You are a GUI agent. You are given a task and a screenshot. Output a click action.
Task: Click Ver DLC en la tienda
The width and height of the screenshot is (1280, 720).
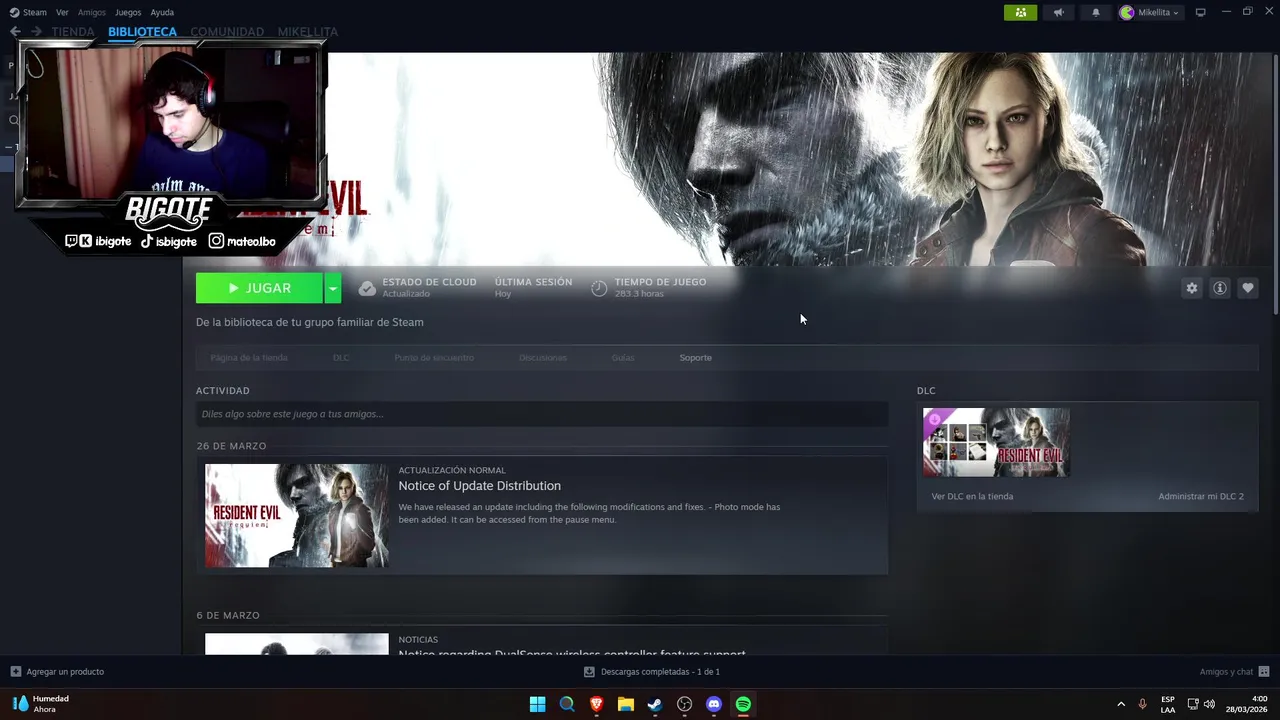point(972,496)
